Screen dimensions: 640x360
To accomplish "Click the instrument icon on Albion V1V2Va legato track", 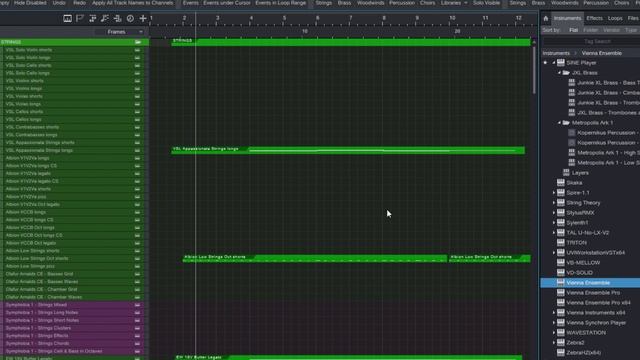I will point(137,173).
